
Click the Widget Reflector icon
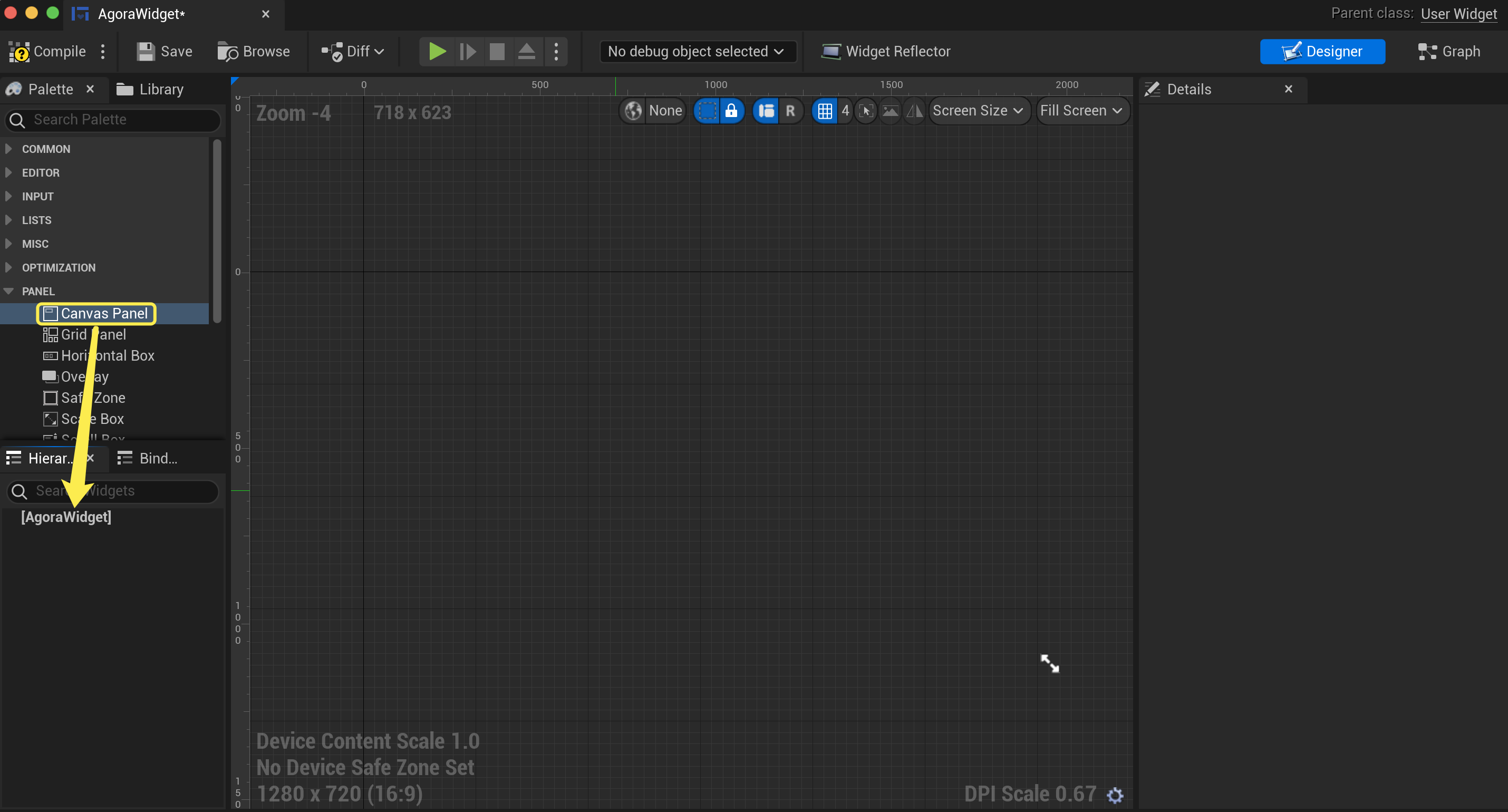point(830,52)
